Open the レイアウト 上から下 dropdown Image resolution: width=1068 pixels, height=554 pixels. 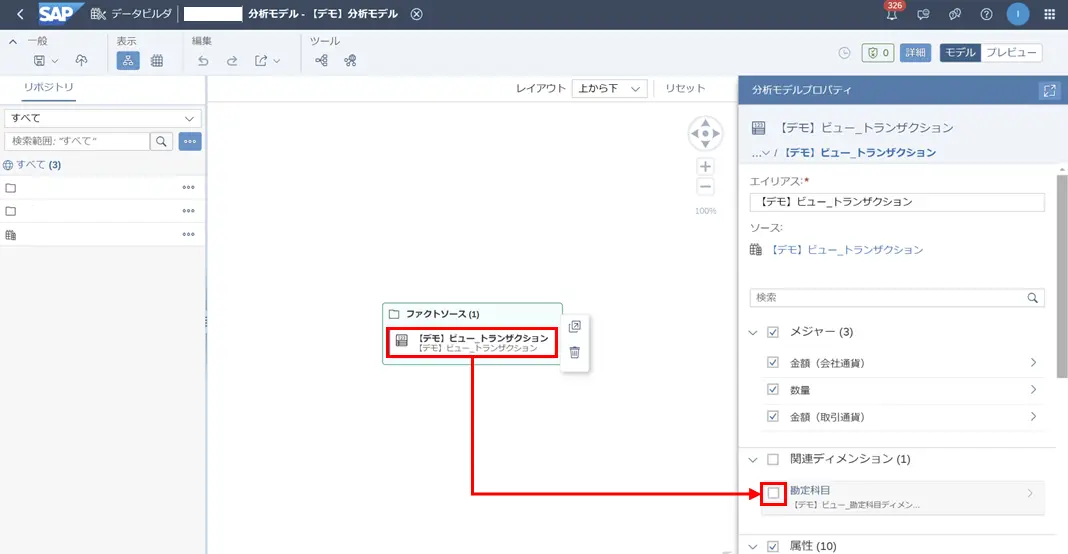click(x=609, y=89)
